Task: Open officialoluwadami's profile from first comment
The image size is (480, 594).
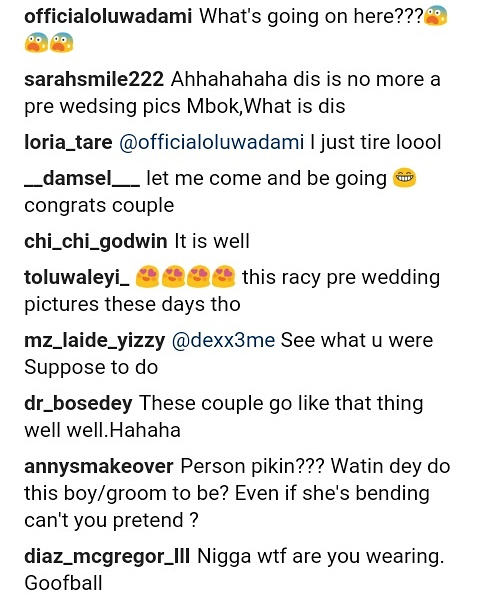Action: pyautogui.click(x=108, y=17)
